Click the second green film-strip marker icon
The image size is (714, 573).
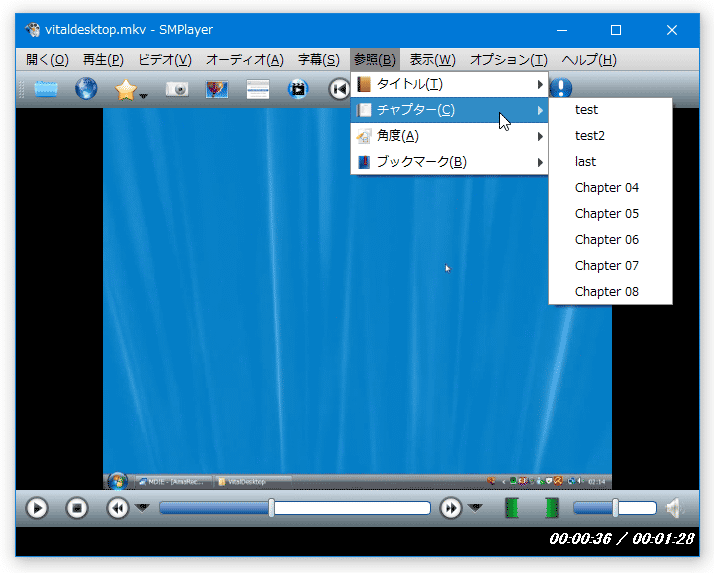click(552, 508)
